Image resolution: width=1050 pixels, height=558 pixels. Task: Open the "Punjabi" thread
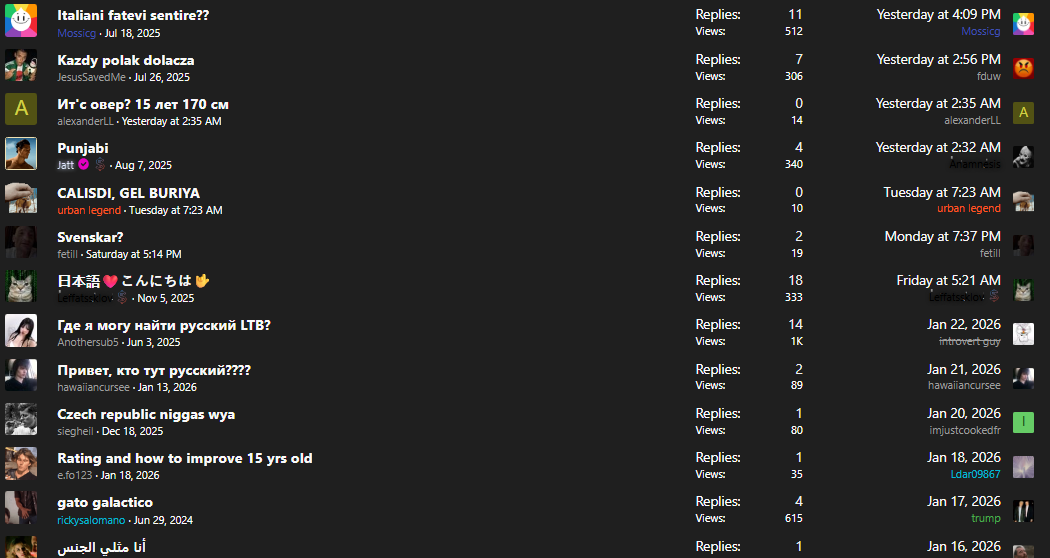[83, 148]
